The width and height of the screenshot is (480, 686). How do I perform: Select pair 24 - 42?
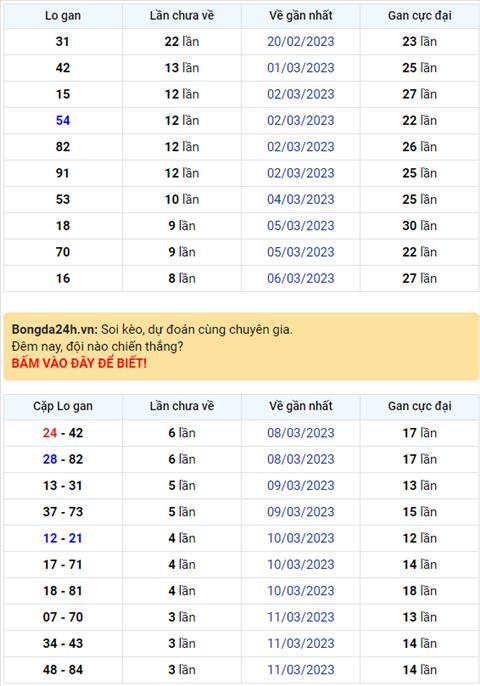[x=63, y=433]
